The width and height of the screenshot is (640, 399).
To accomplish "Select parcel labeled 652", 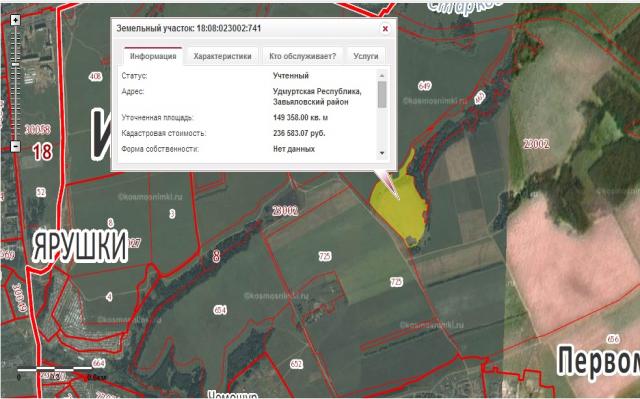I will click(297, 364).
